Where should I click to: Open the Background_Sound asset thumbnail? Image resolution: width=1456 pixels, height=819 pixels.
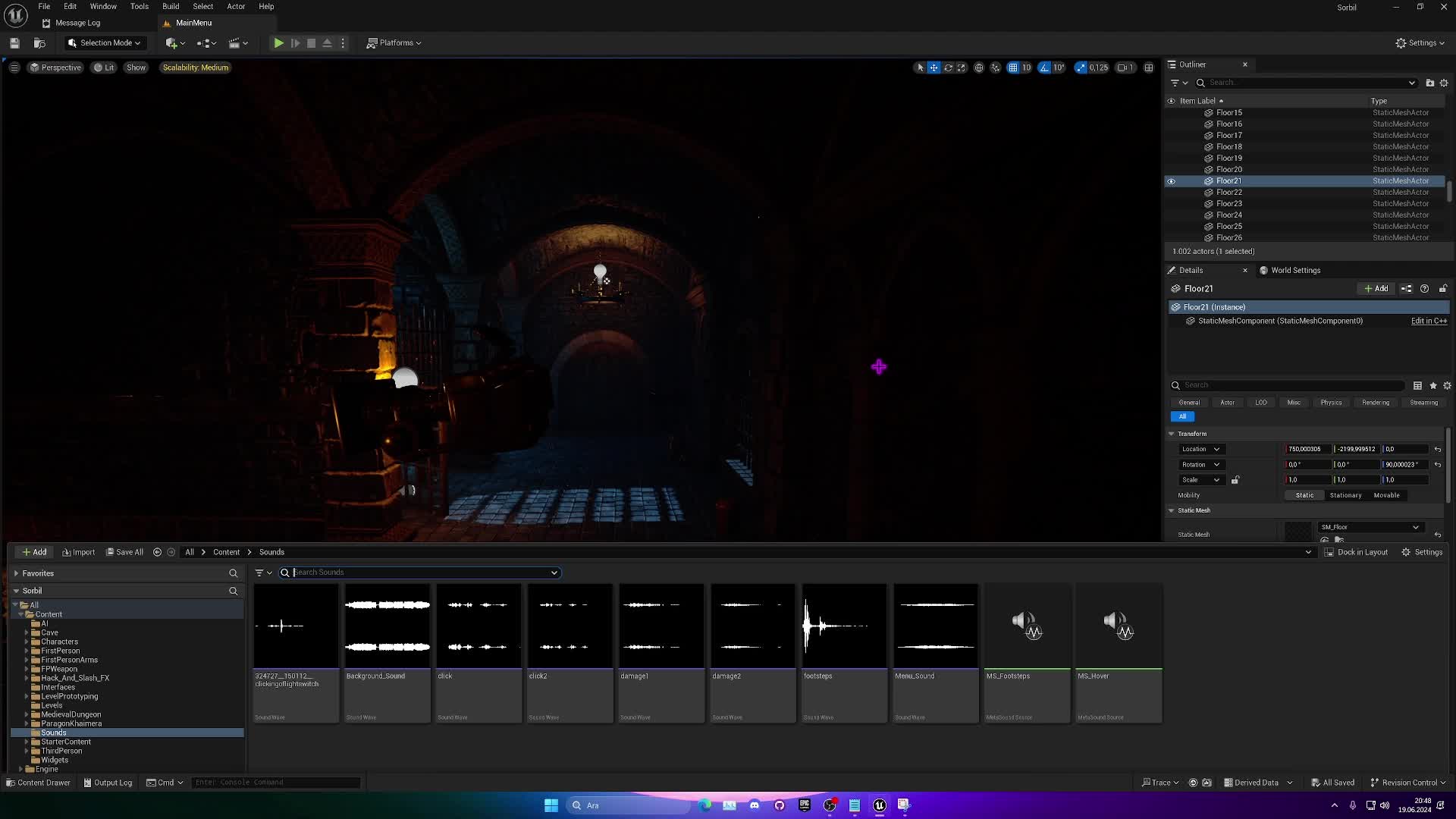(x=388, y=626)
